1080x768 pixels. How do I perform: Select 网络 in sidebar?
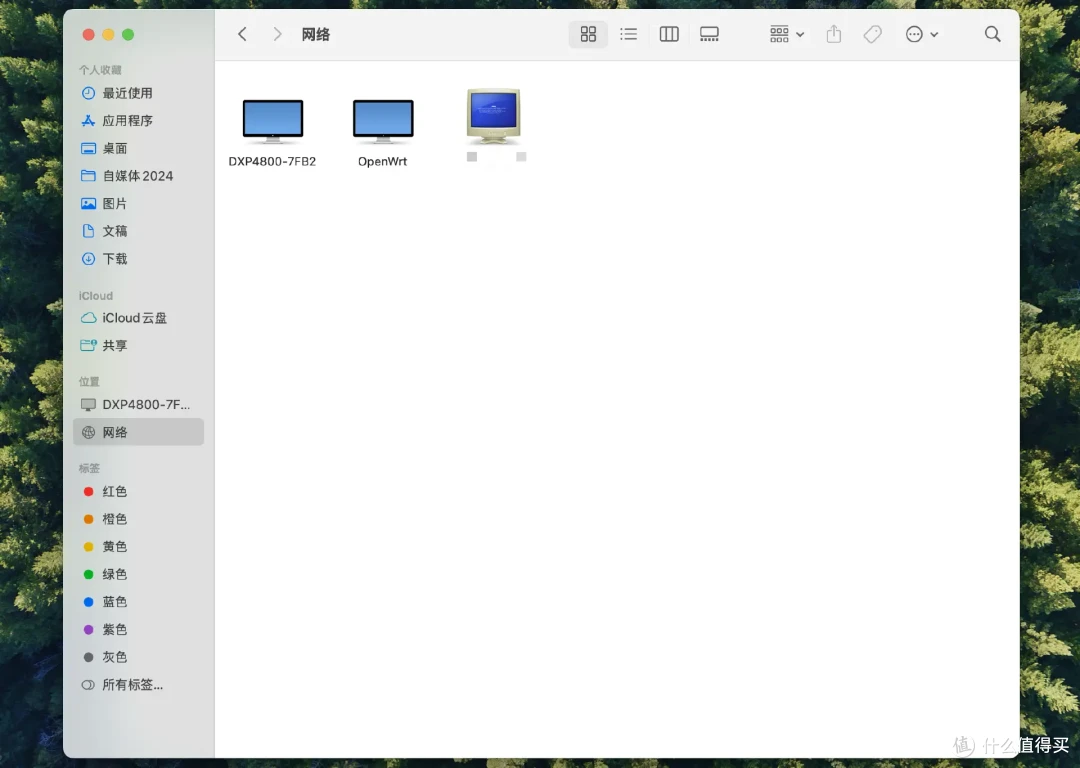(x=138, y=432)
